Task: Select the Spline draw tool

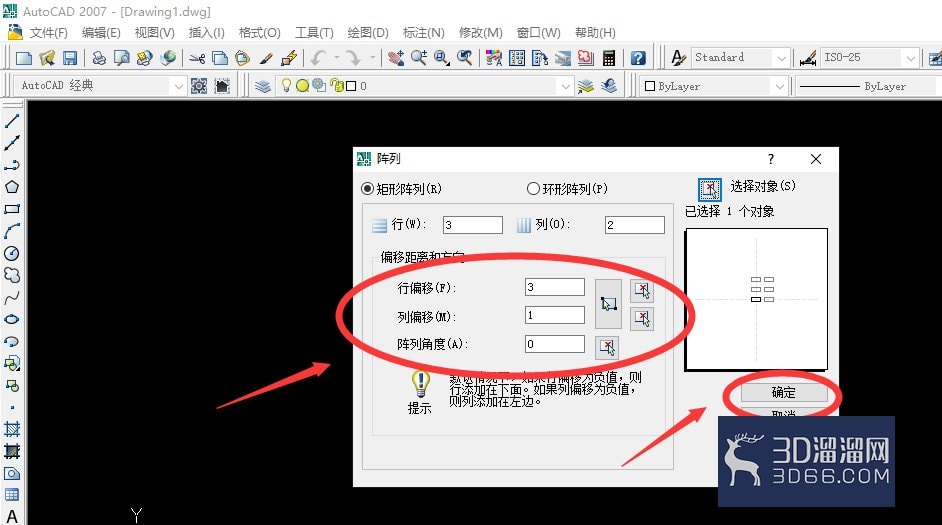Action: coord(12,297)
